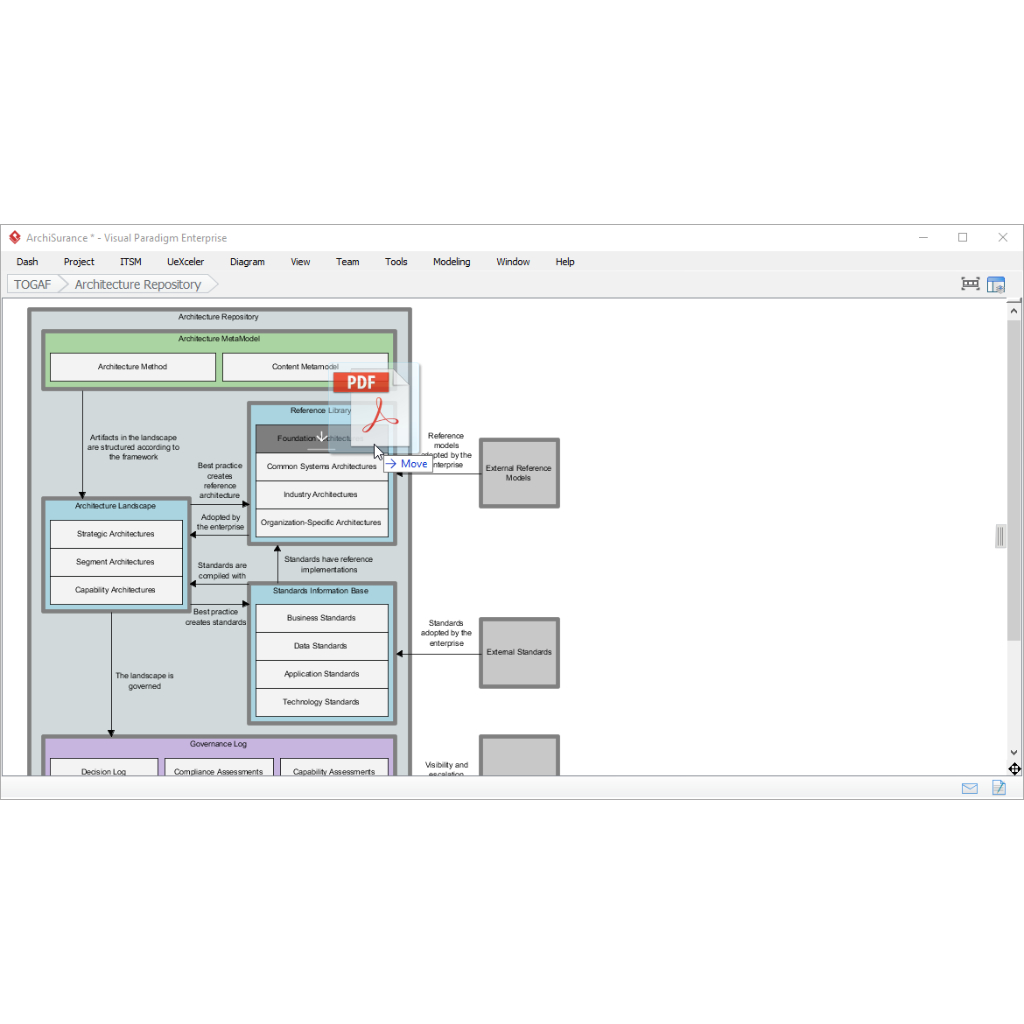Click the Architecture Landscape title

tap(115, 506)
